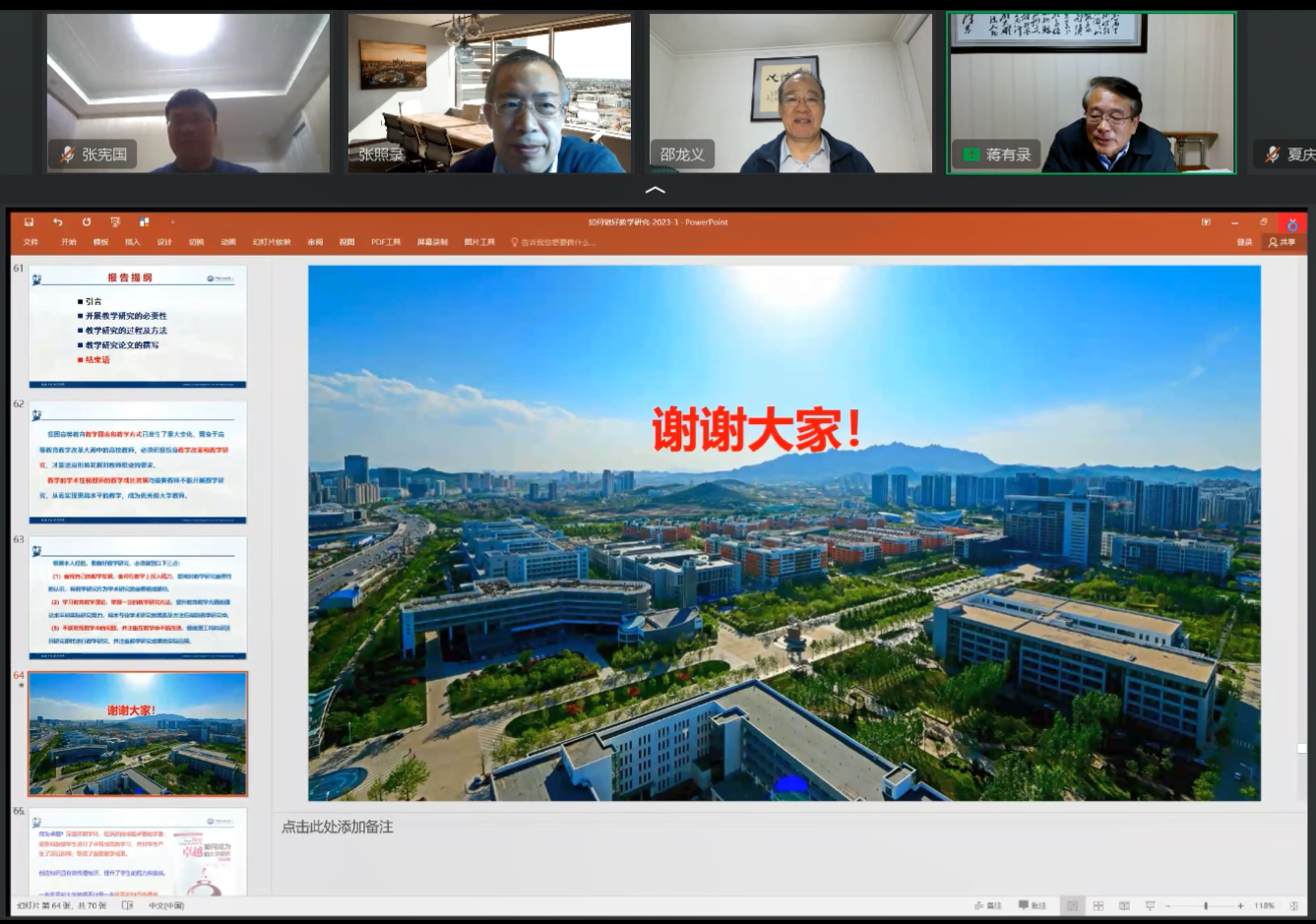Open ribbon display options in title bar

click(x=1206, y=222)
